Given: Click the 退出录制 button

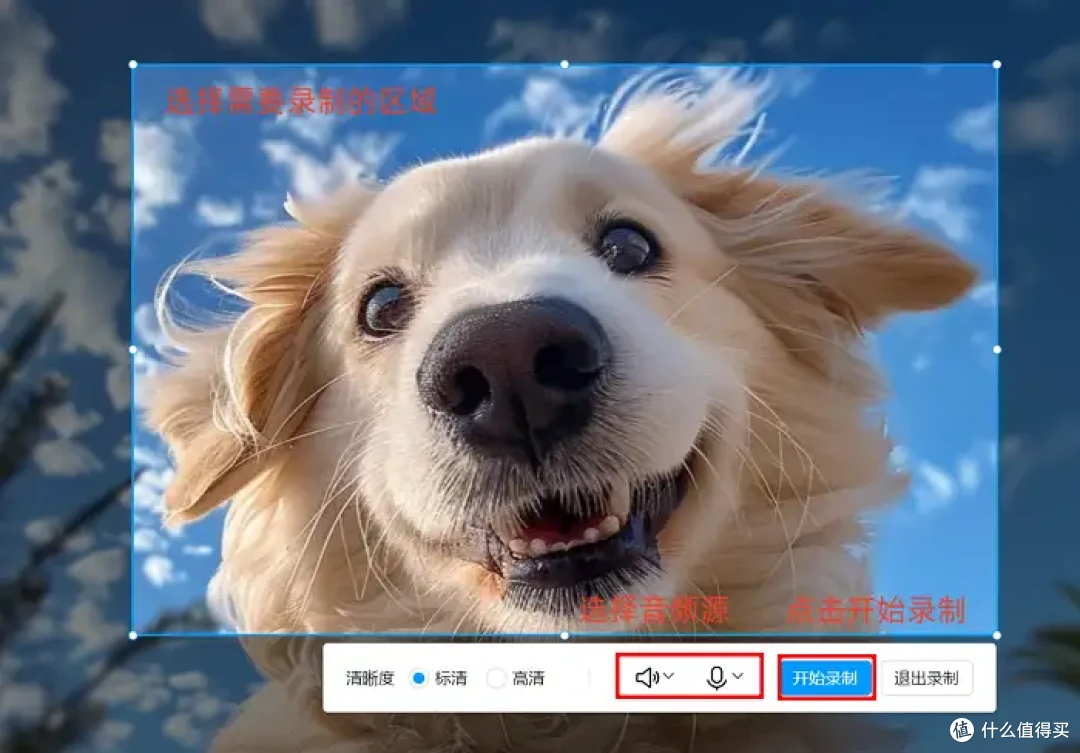Looking at the screenshot, I should (926, 678).
